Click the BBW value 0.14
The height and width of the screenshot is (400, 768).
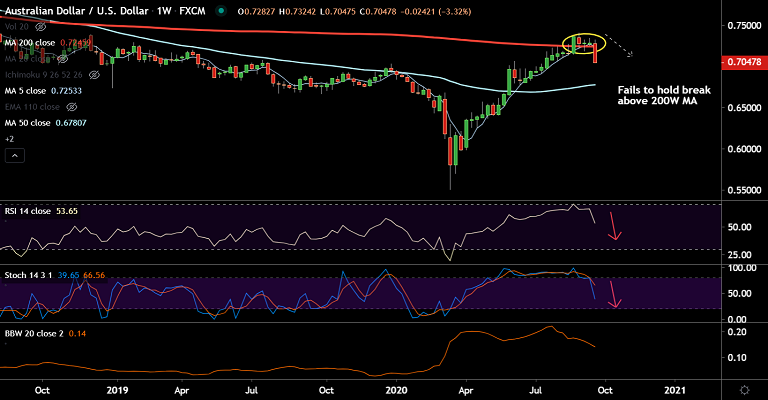(x=77, y=333)
